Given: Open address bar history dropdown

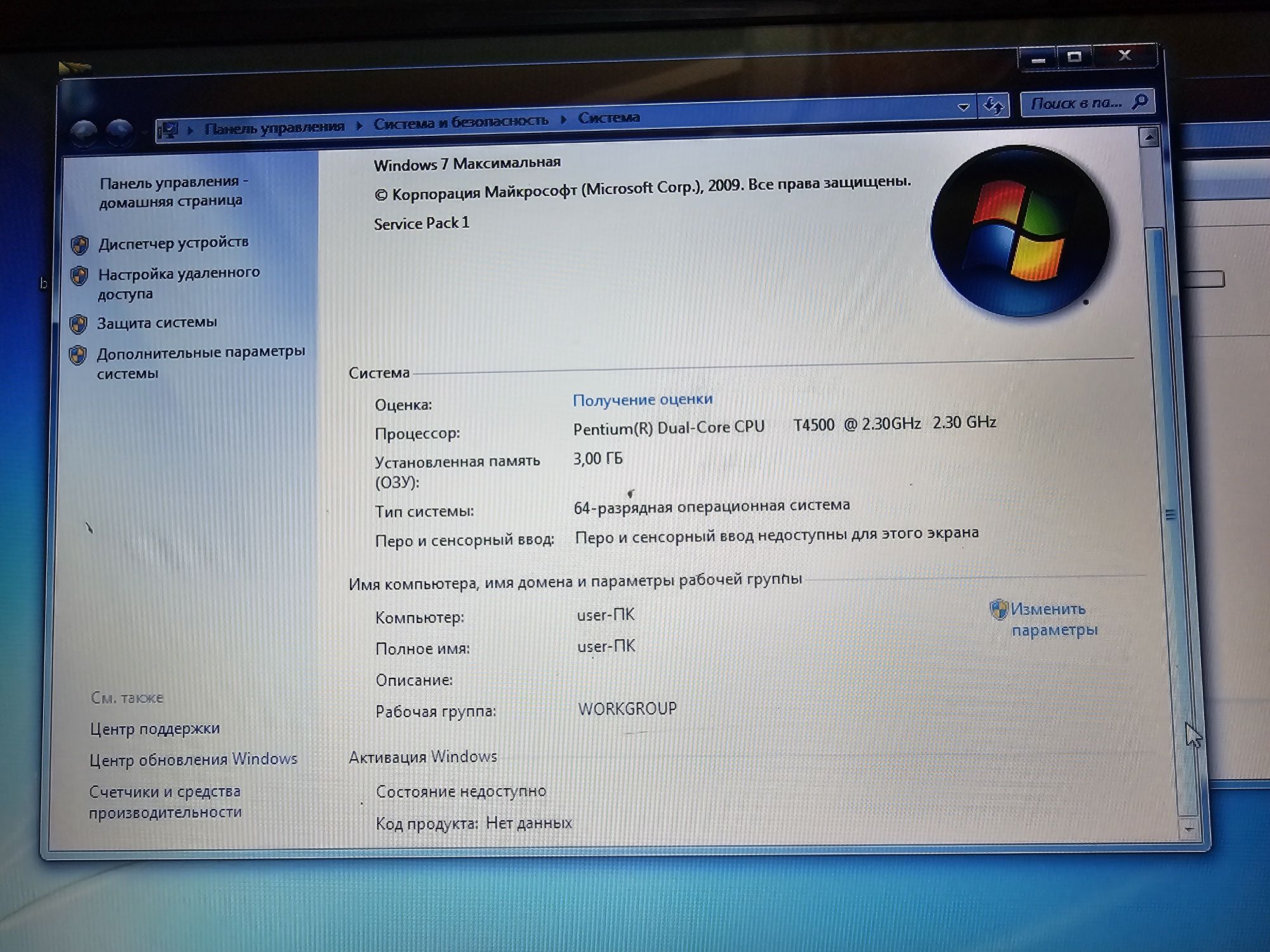Looking at the screenshot, I should pos(963,107).
